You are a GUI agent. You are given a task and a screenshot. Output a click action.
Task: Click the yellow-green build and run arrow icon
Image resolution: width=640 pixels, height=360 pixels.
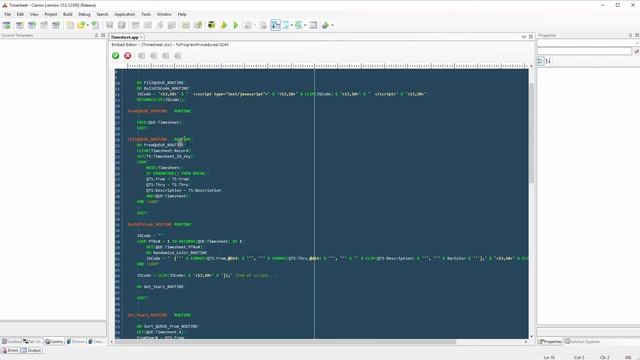(224, 25)
